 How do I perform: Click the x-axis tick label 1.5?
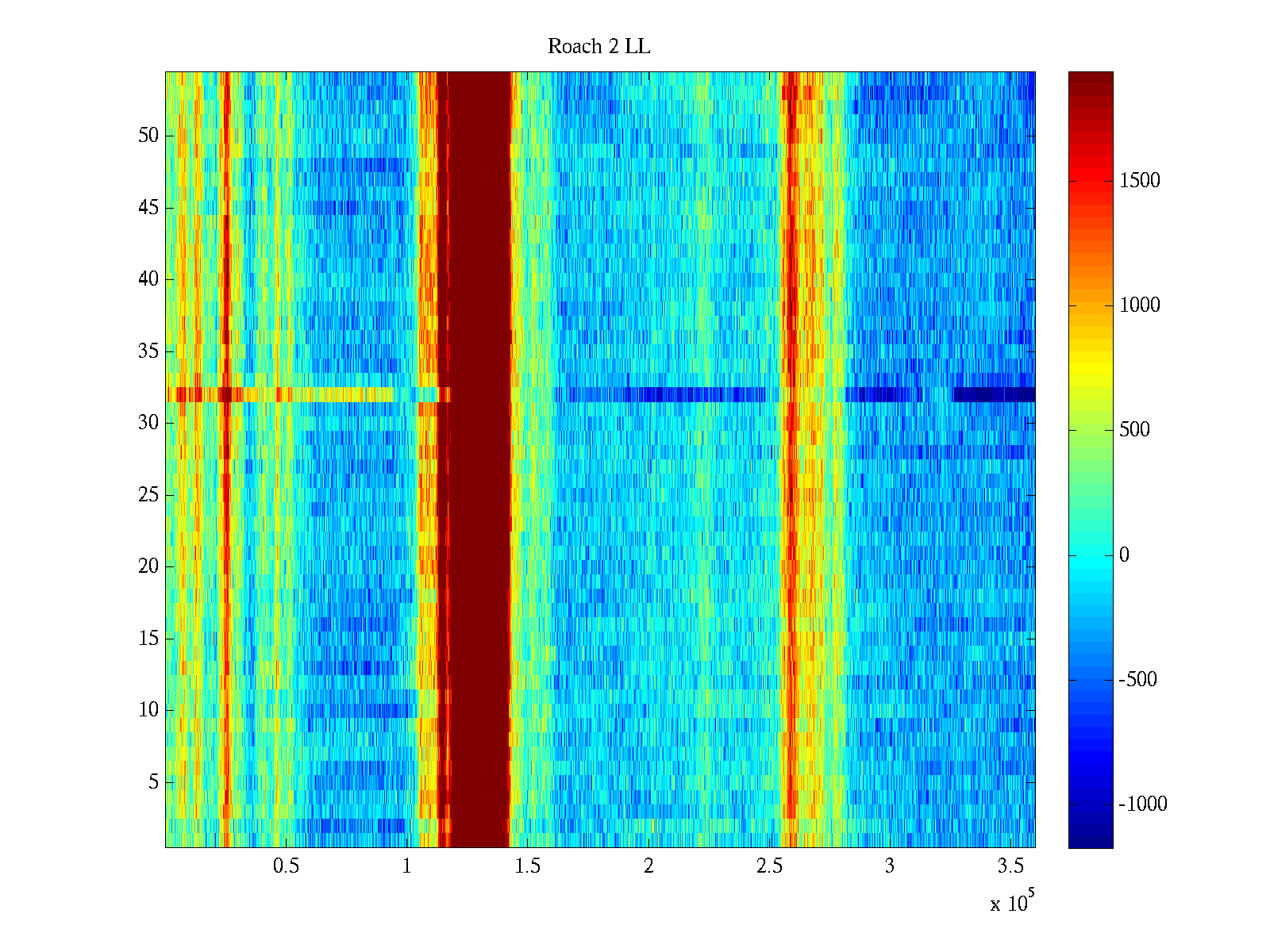pos(527,866)
